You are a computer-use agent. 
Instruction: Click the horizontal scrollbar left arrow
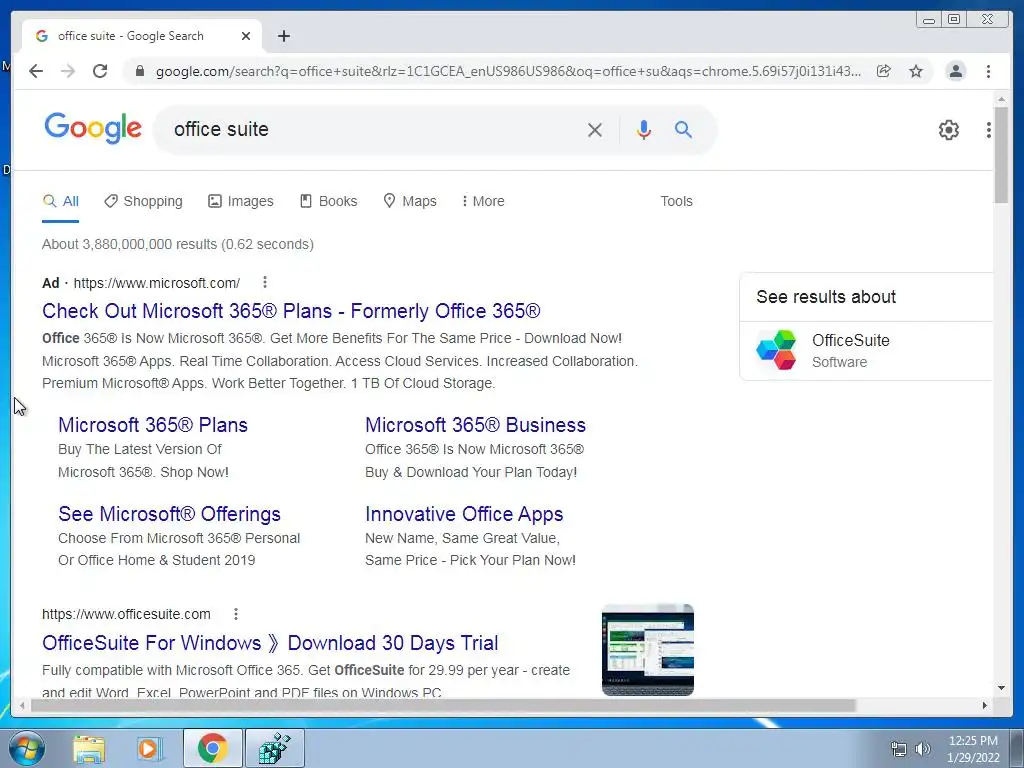click(22, 705)
